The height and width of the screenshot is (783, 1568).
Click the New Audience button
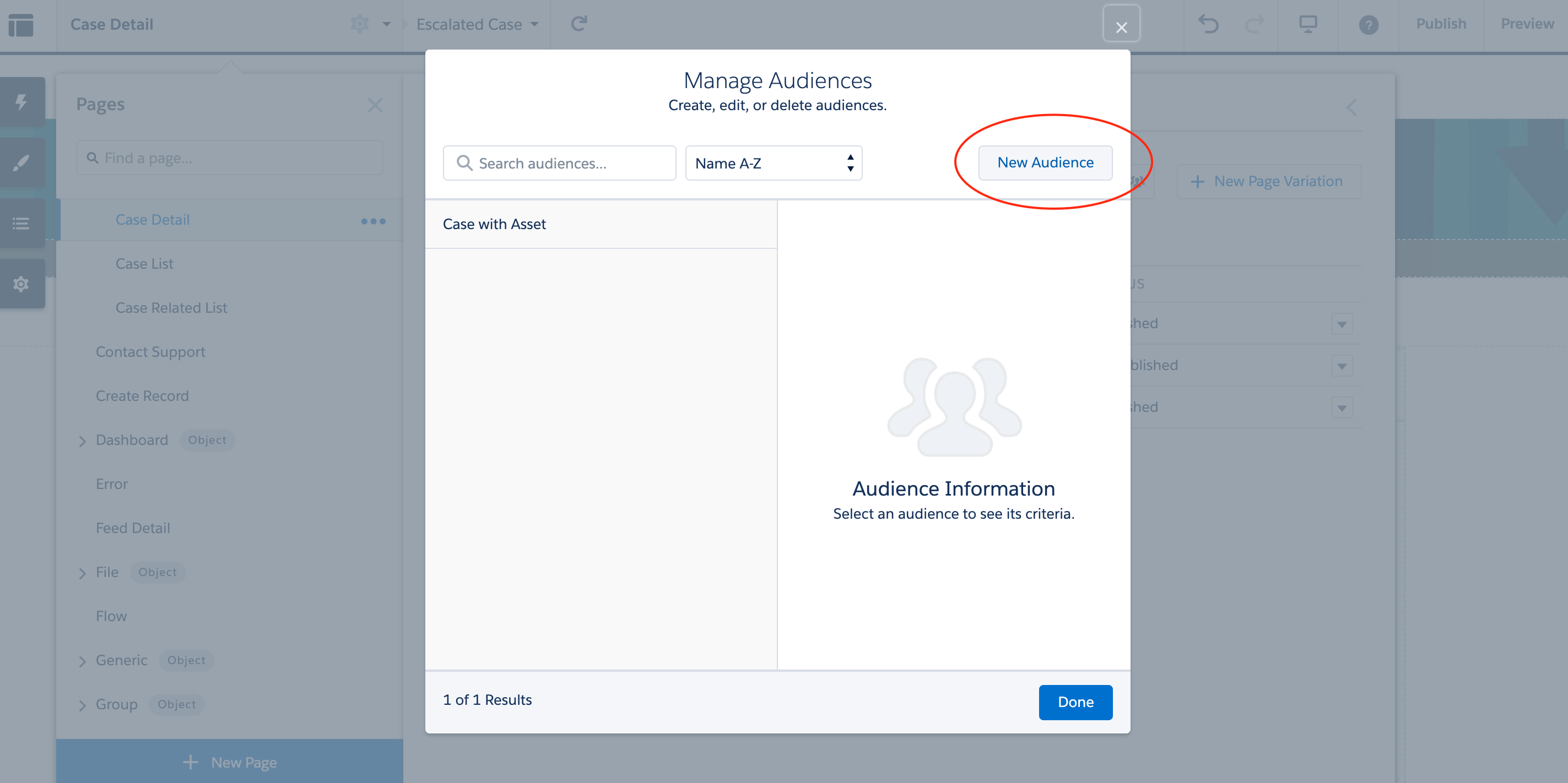(x=1045, y=162)
